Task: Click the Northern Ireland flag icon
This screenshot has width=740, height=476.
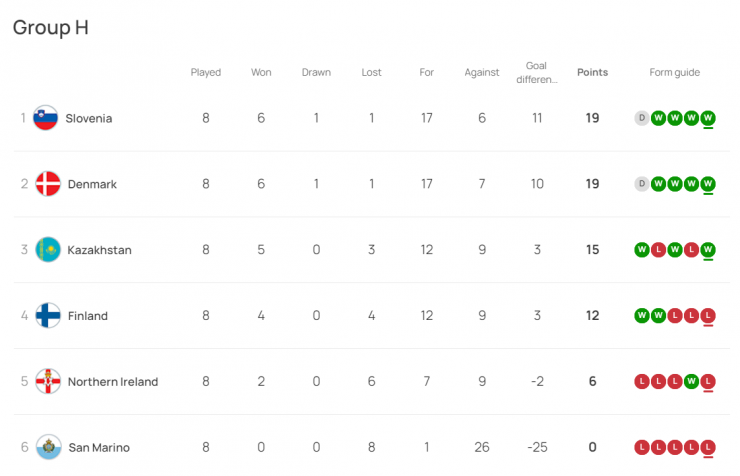Action: click(x=48, y=382)
